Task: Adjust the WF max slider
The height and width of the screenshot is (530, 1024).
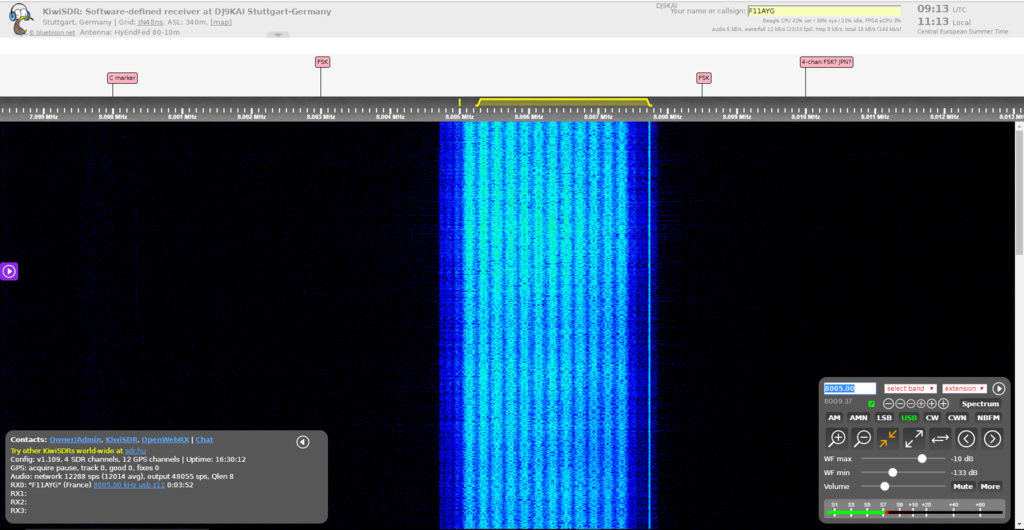Action: pyautogui.click(x=903, y=458)
